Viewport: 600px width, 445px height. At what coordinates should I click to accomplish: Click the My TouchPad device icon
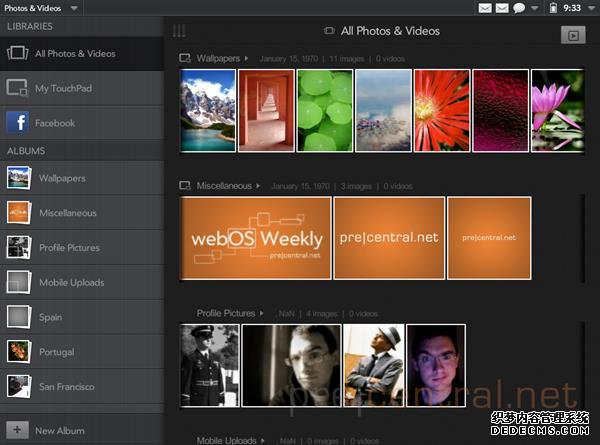point(17,88)
